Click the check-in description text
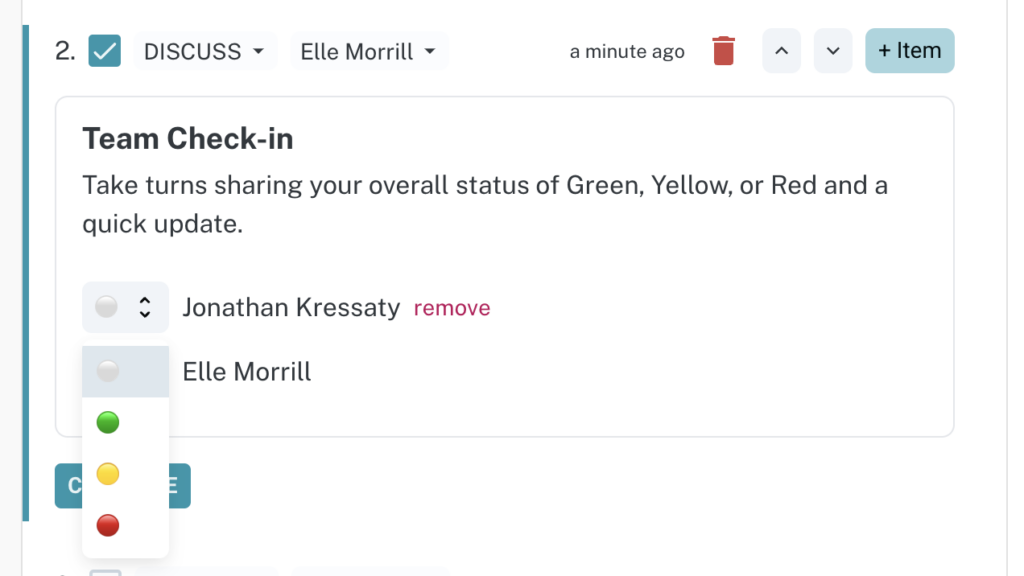The width and height of the screenshot is (1024, 576). click(x=485, y=204)
